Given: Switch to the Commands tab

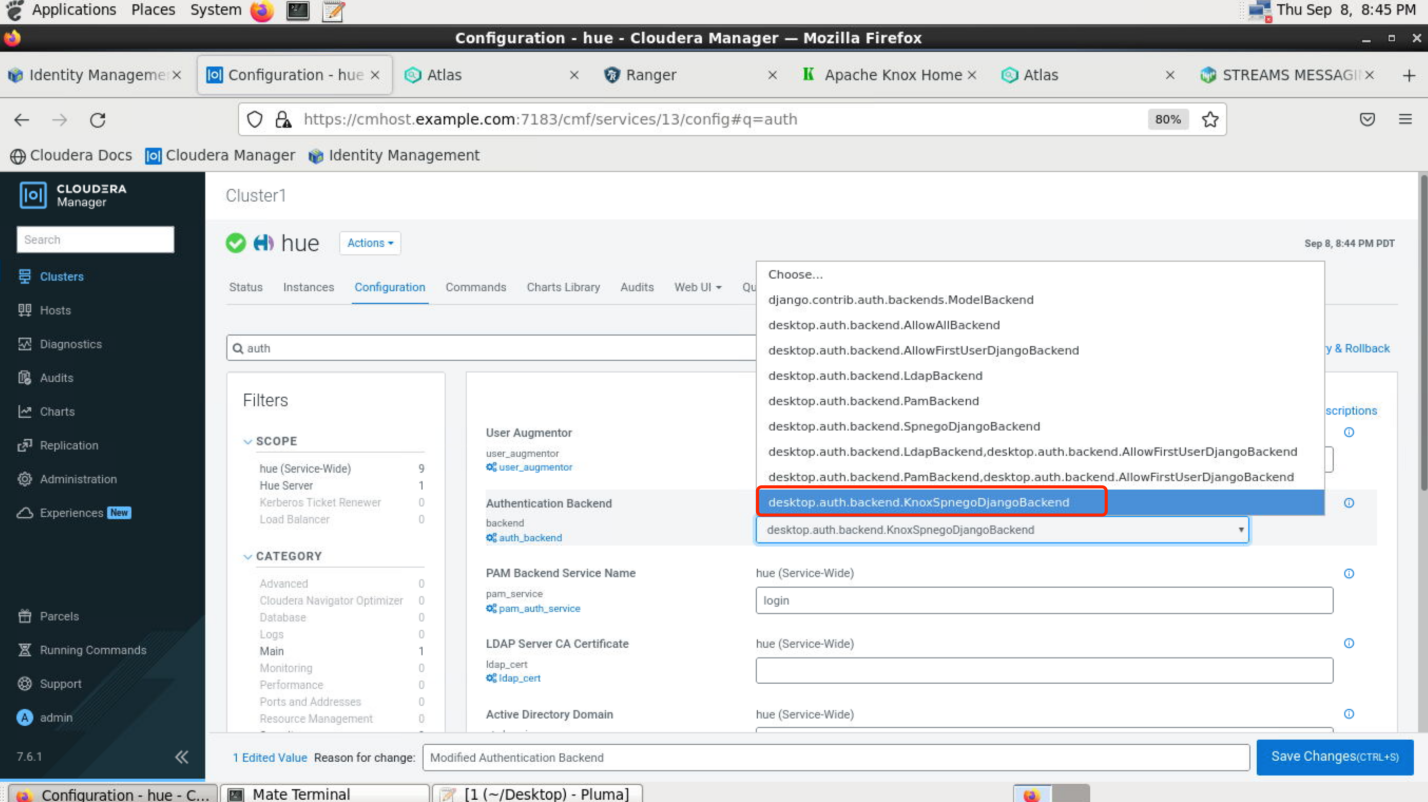Looking at the screenshot, I should click(476, 287).
